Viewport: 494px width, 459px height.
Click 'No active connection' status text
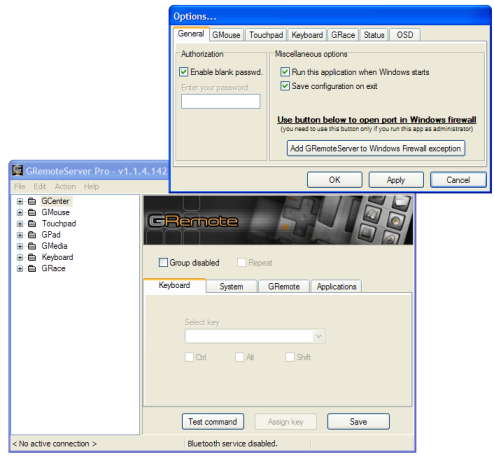(55, 444)
